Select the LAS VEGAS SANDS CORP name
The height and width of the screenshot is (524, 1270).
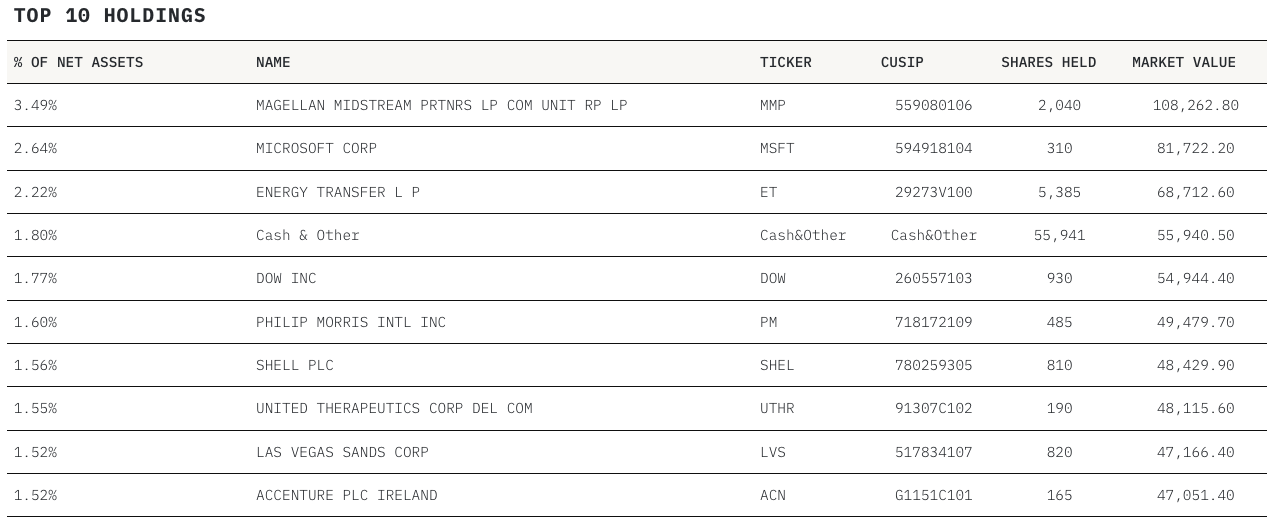point(342,452)
